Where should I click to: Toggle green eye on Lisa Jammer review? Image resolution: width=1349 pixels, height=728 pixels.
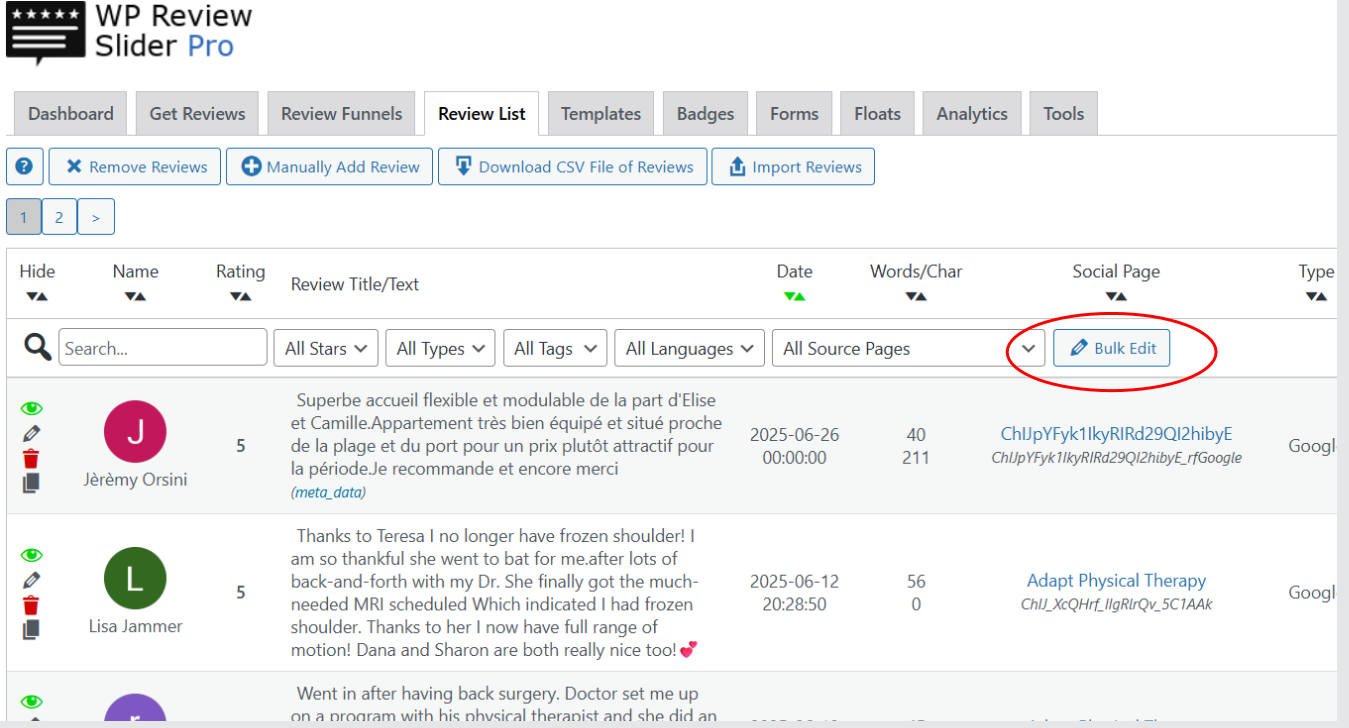pyautogui.click(x=32, y=555)
